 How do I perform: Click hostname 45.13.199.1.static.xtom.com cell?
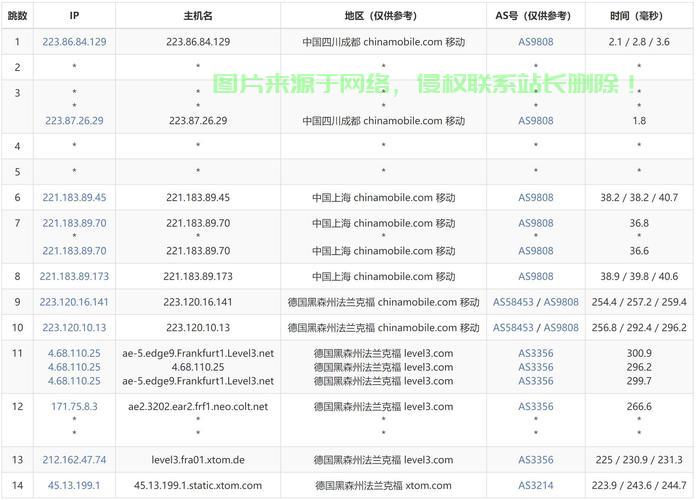[197, 486]
